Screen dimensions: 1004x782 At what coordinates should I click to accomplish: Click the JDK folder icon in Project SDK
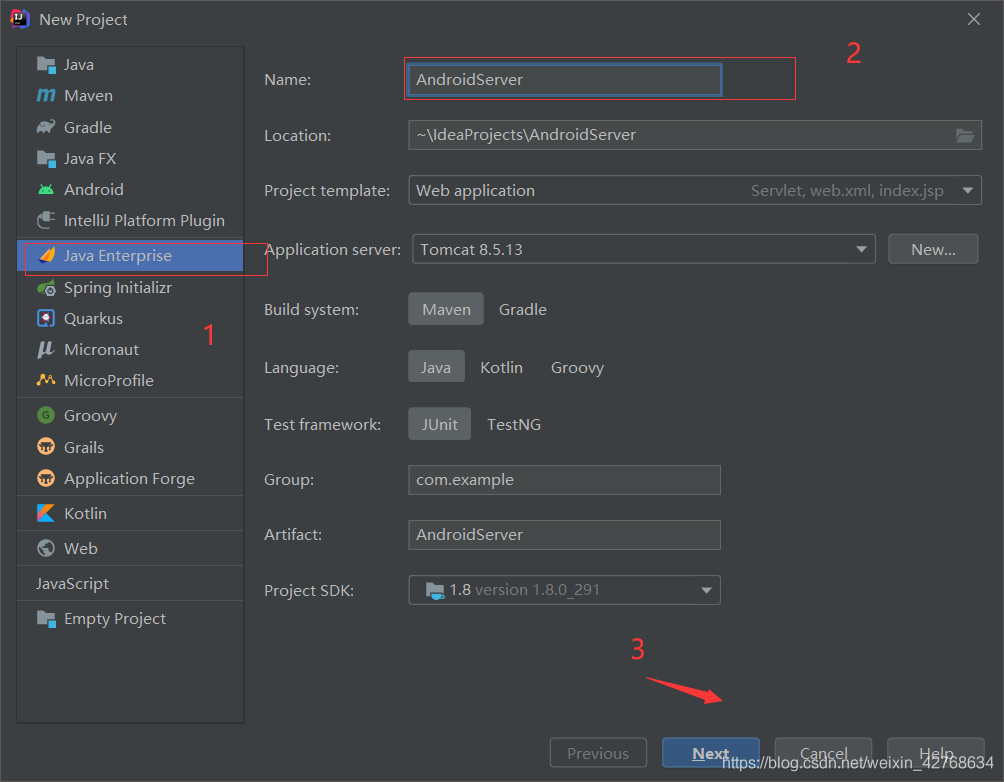pos(435,591)
